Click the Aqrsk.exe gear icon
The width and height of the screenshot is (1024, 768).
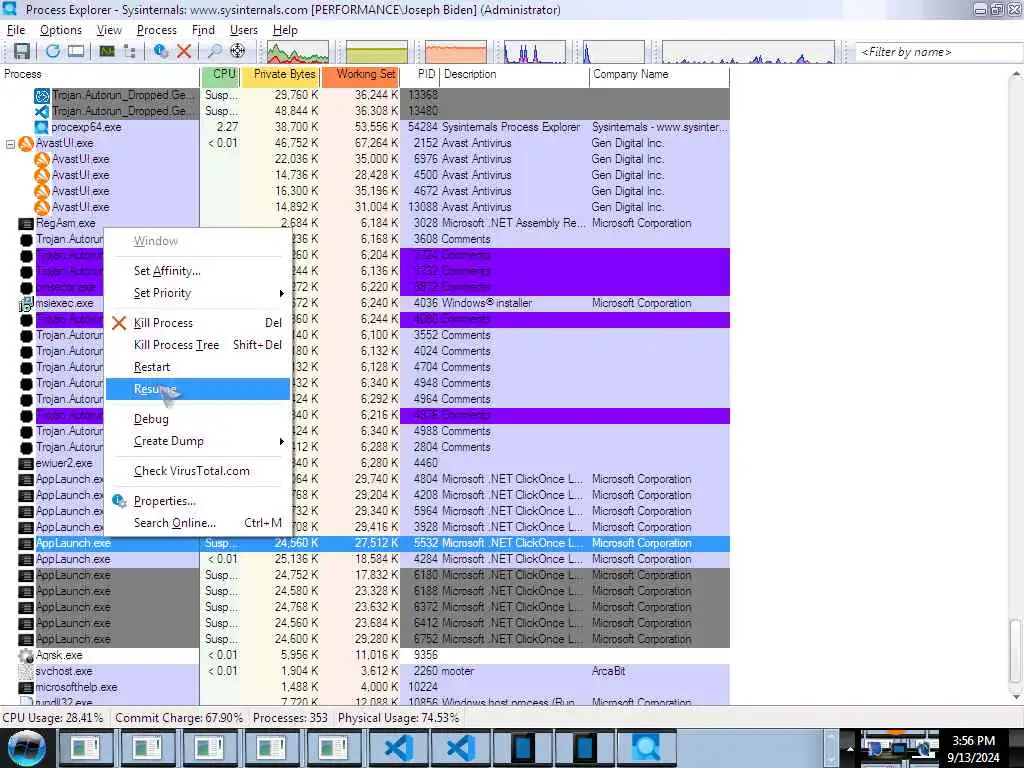pyautogui.click(x=25, y=656)
